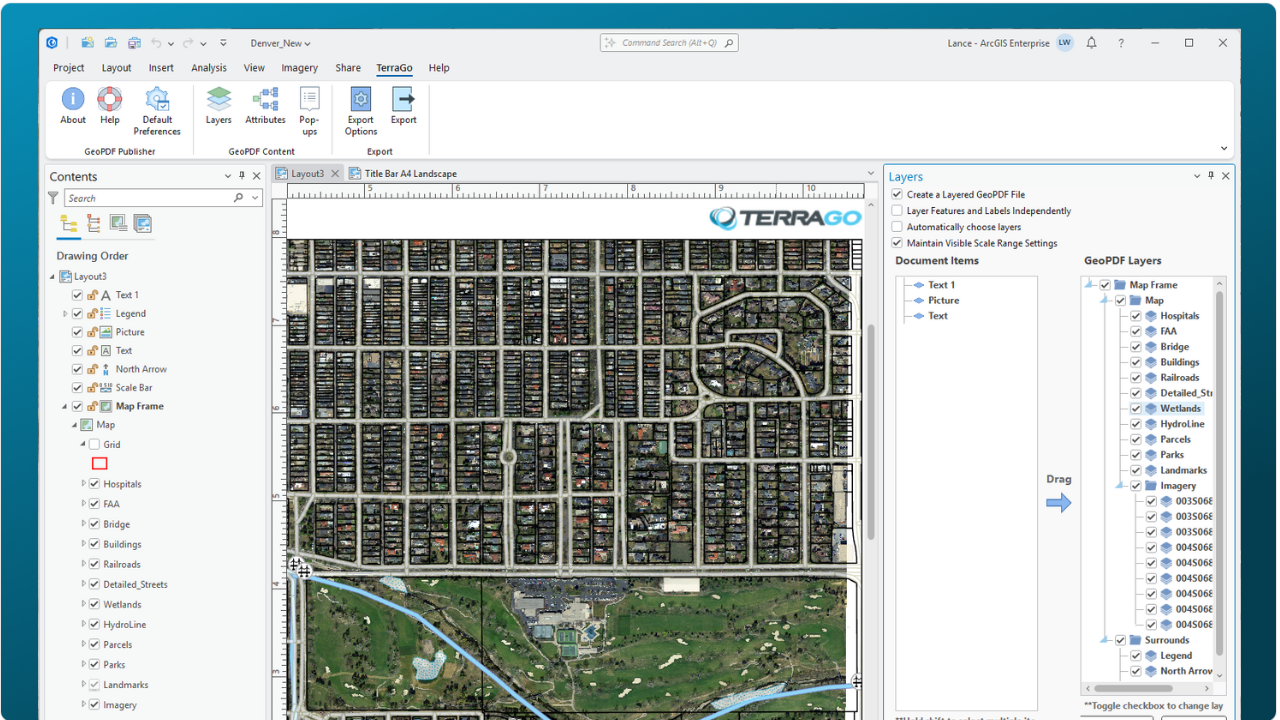Select the Title Bar A4 Landscape tab
The width and height of the screenshot is (1280, 720).
(x=409, y=174)
